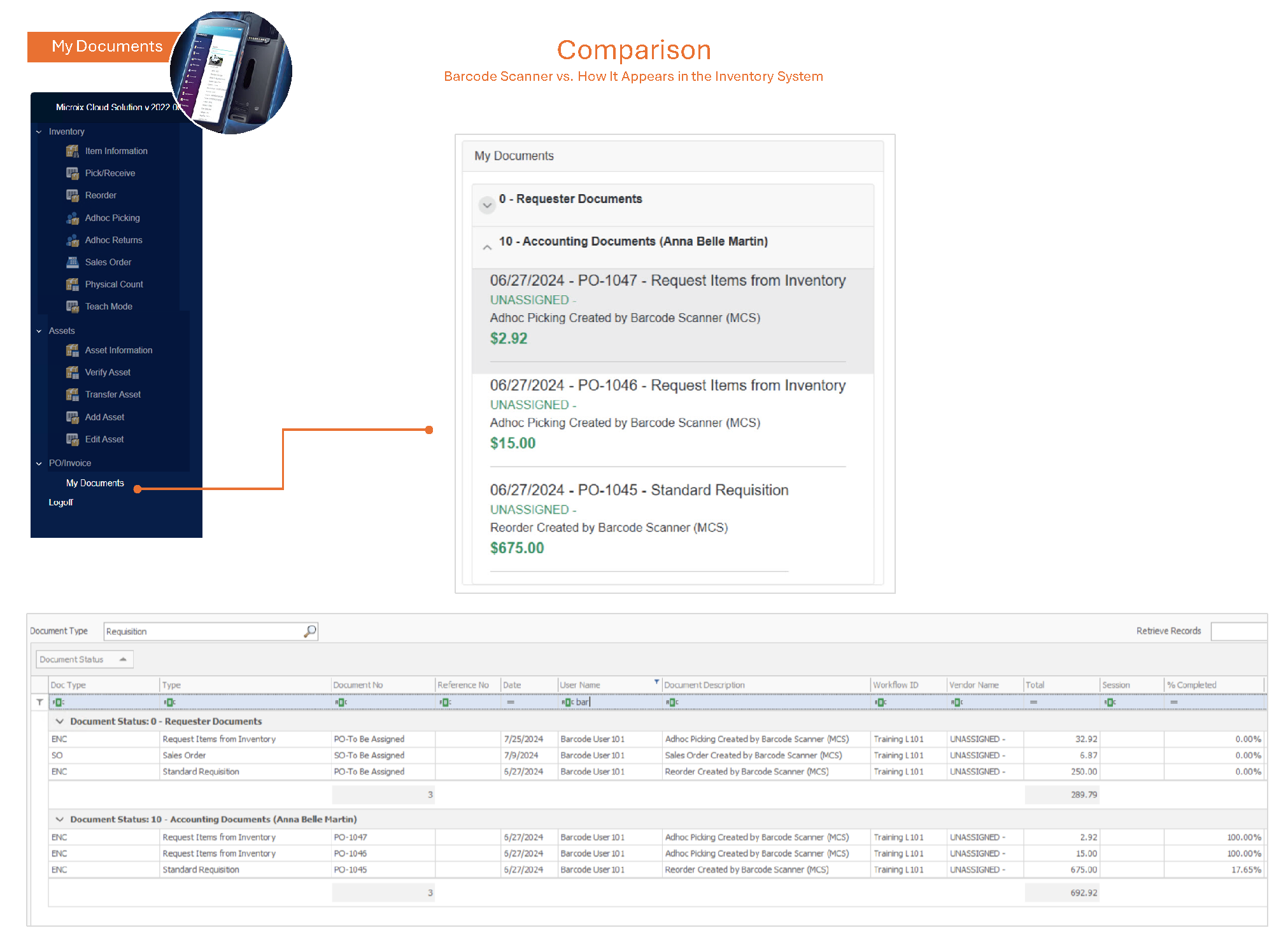Screen dimensions: 1288x942
Task: Click the Transfer Asset icon
Action: click(72, 395)
